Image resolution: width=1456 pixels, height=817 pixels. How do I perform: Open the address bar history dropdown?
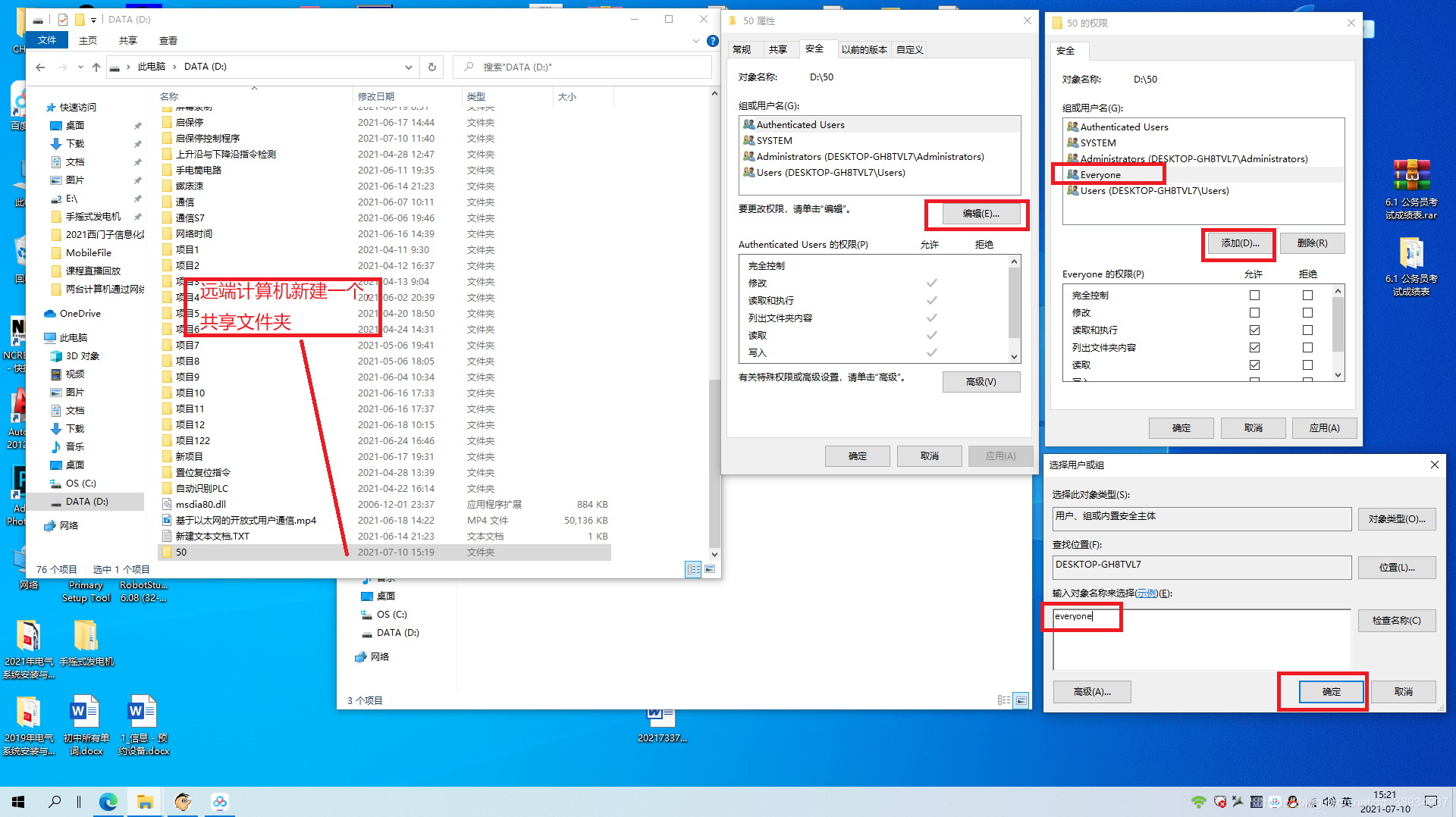pos(408,67)
